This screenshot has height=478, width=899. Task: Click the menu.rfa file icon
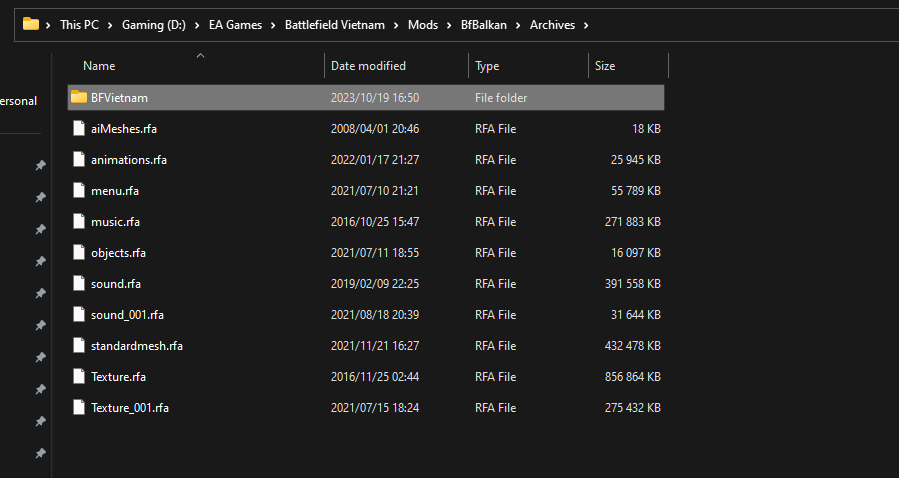point(79,191)
